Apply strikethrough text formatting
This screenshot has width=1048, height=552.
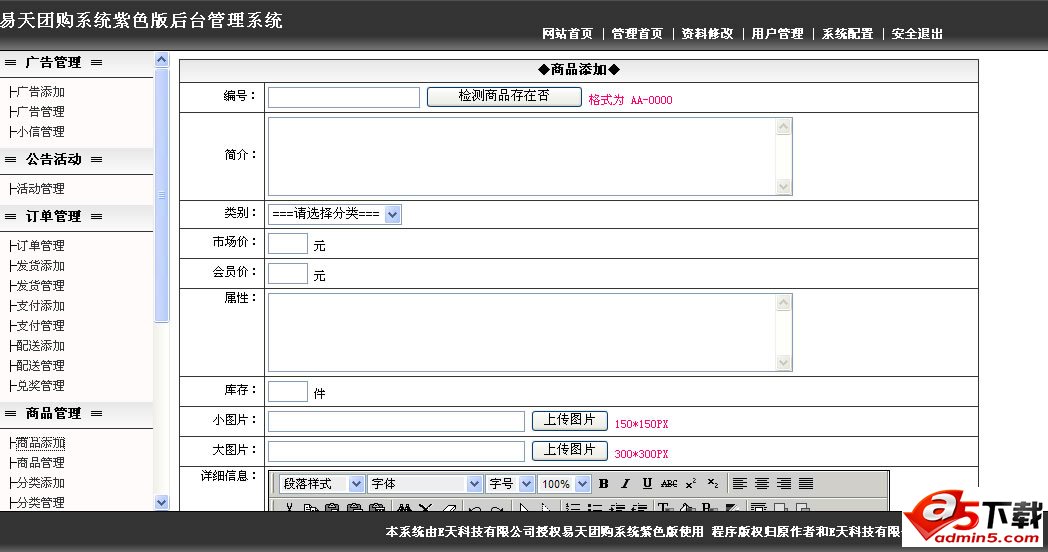coord(669,484)
